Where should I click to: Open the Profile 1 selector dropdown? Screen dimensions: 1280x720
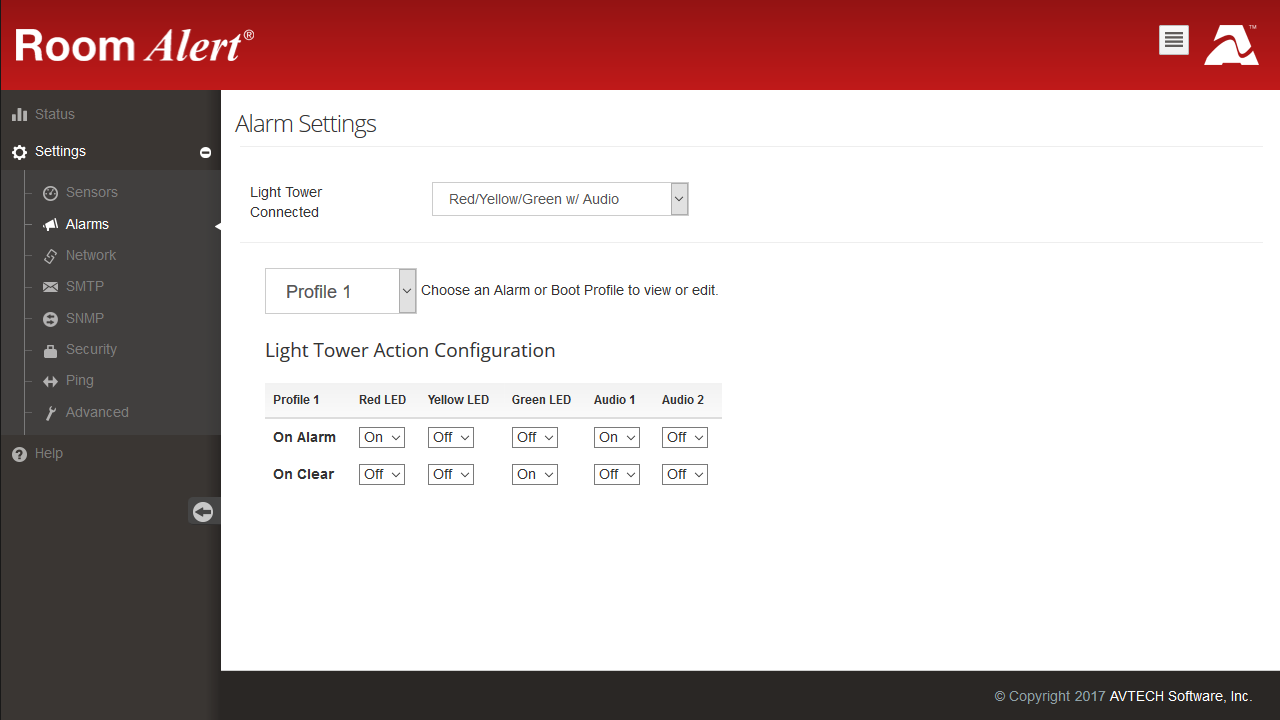(340, 291)
